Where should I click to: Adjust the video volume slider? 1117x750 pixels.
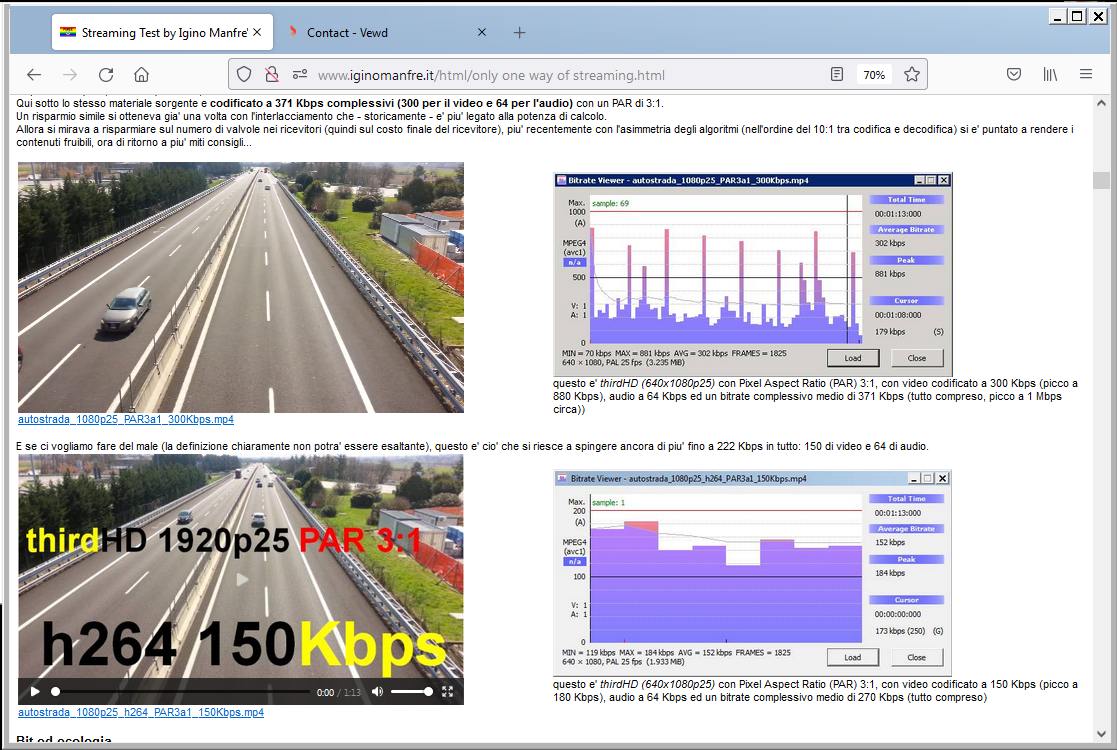[x=411, y=692]
